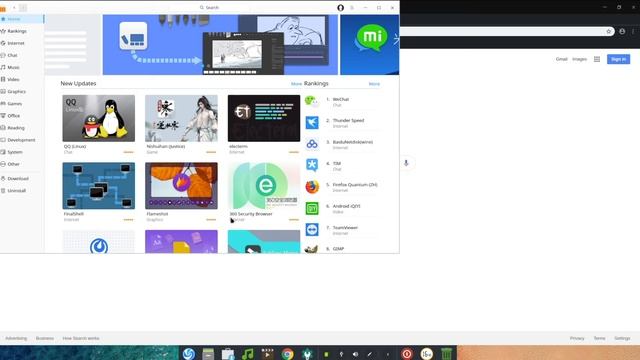Image resolution: width=640 pixels, height=360 pixels.
Task: Launch the movie player from the dock
Action: tap(267, 354)
